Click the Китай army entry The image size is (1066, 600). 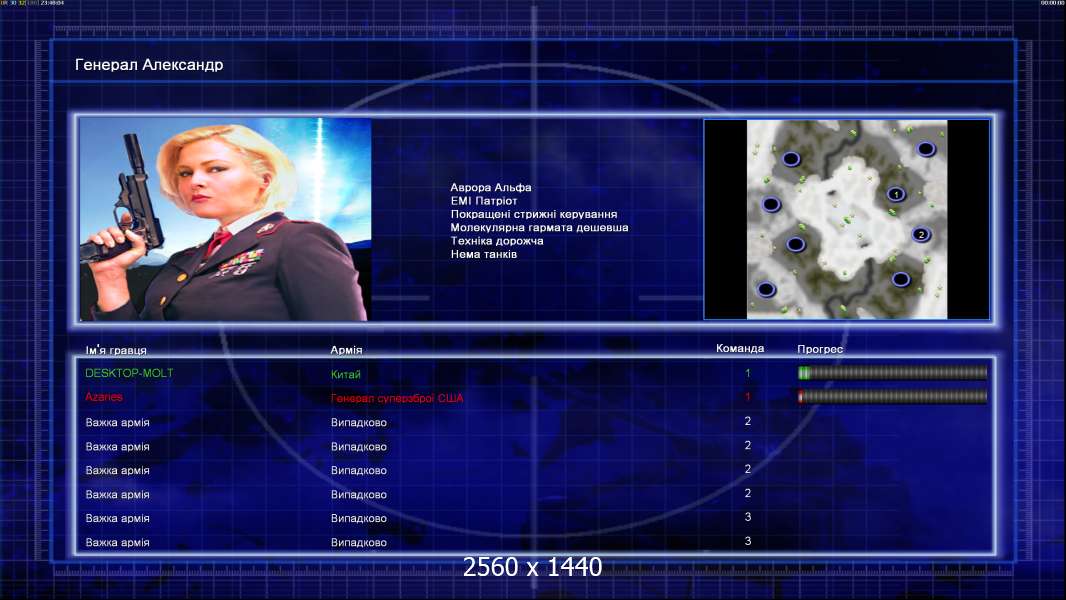coord(345,374)
